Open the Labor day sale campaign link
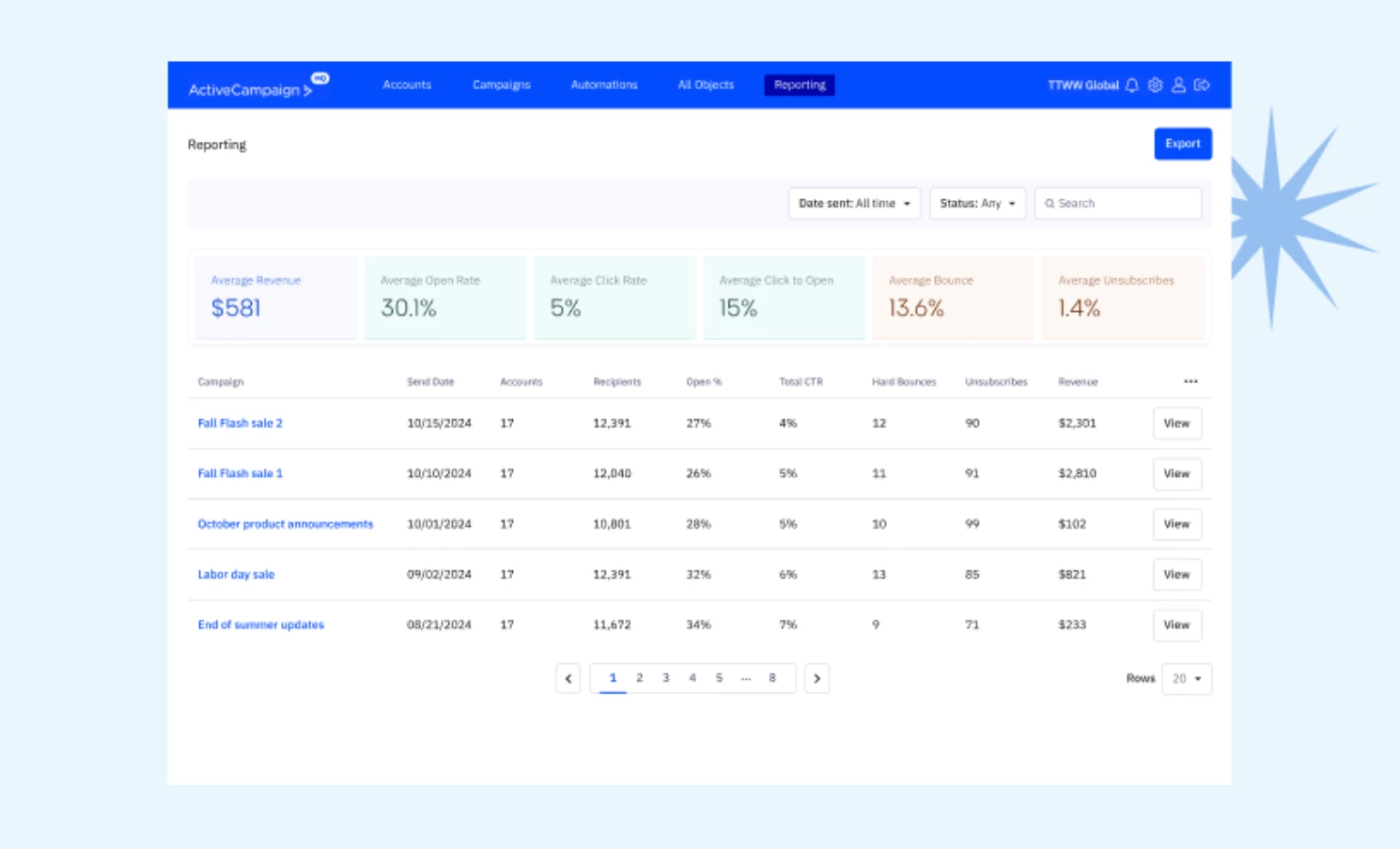The height and width of the screenshot is (849, 1400). point(236,575)
